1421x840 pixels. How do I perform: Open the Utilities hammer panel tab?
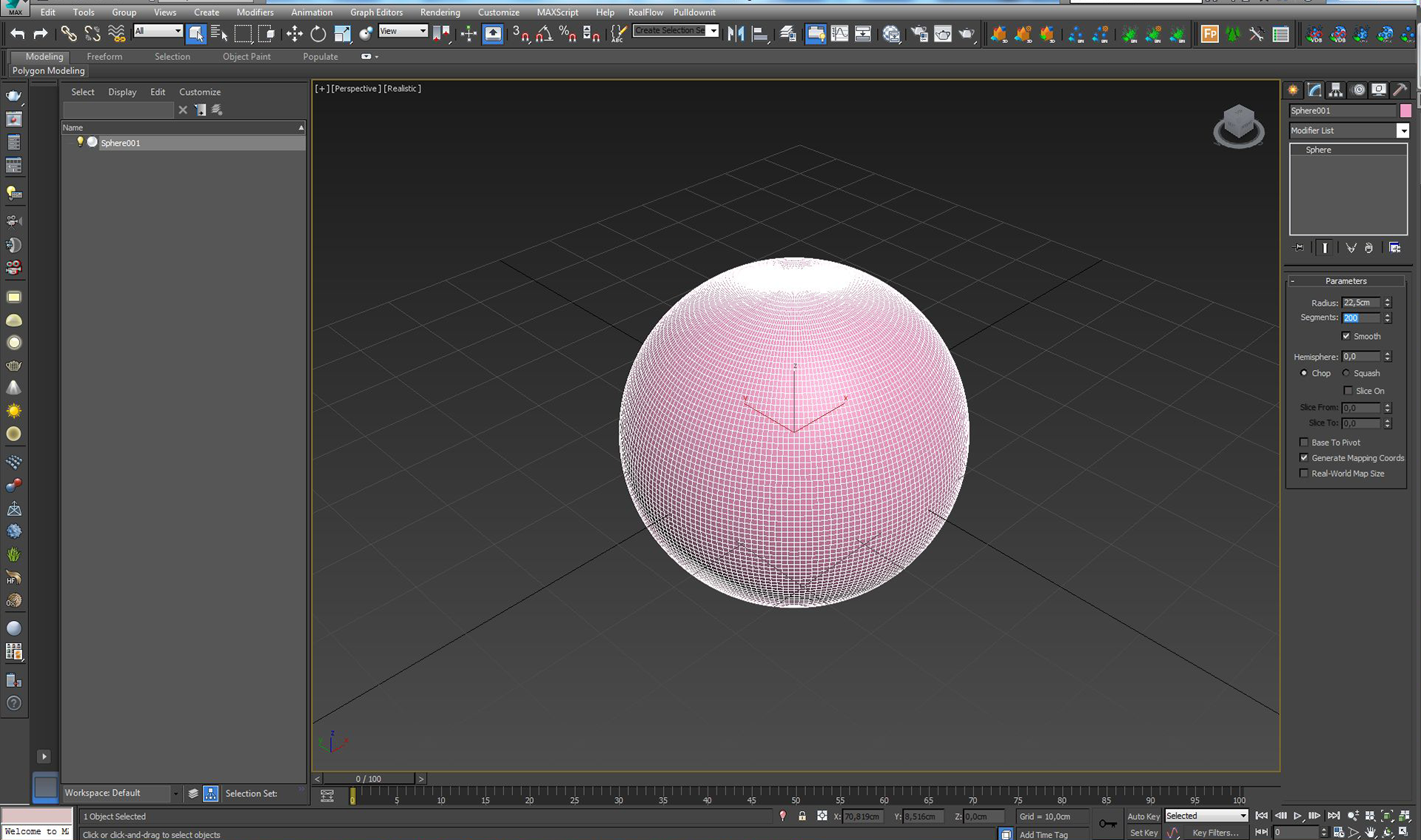(x=1400, y=90)
